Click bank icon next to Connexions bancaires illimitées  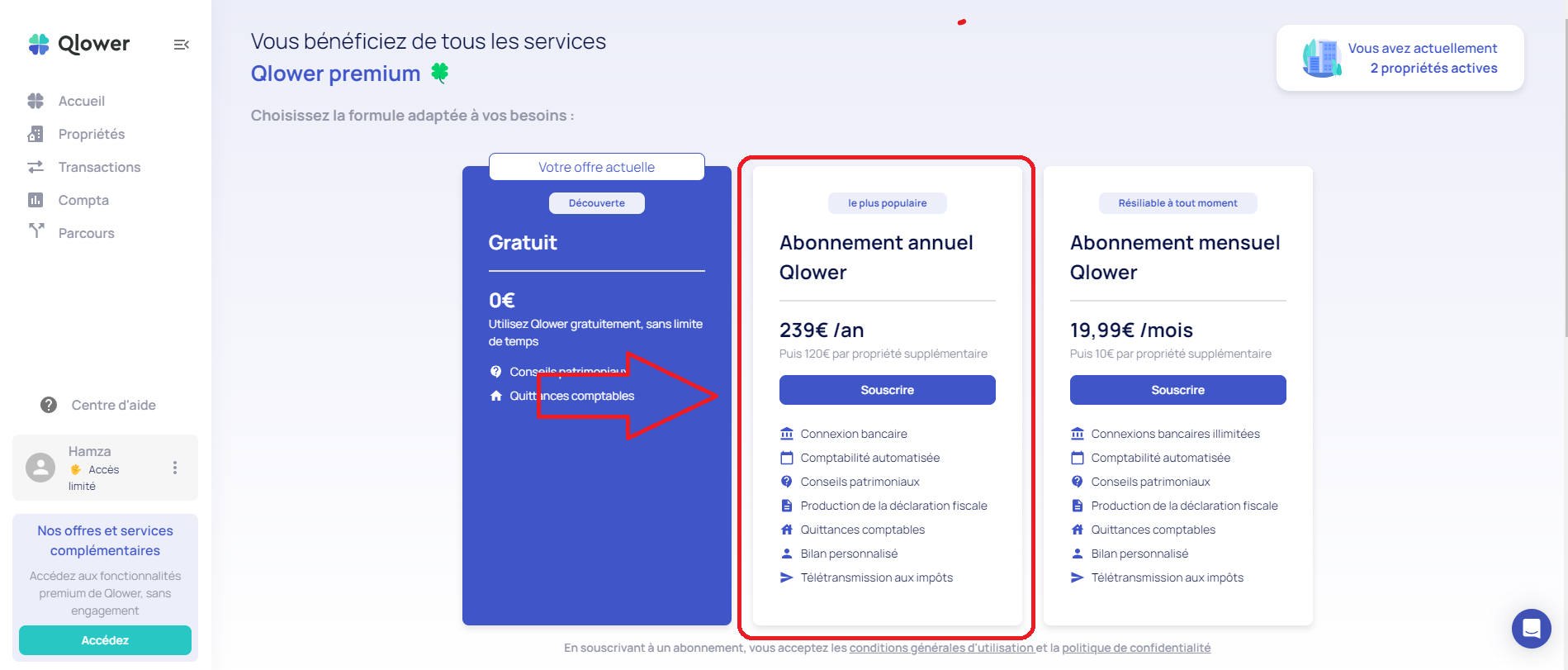pos(1078,434)
